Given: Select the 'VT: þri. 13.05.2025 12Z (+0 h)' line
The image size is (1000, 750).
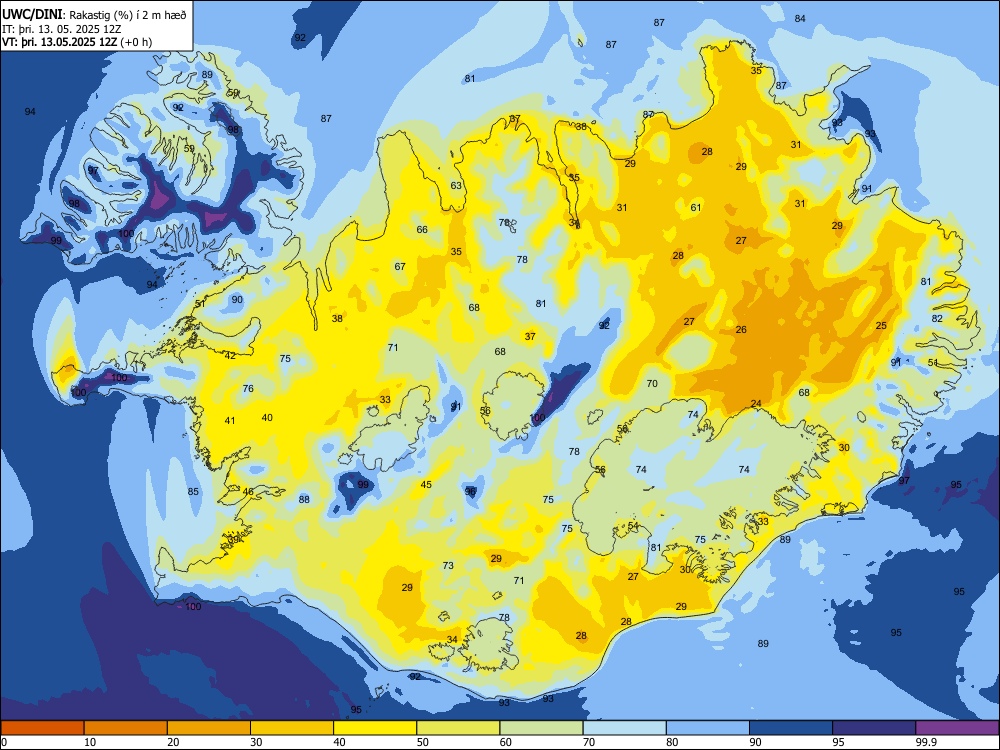Looking at the screenshot, I should 77,42.
